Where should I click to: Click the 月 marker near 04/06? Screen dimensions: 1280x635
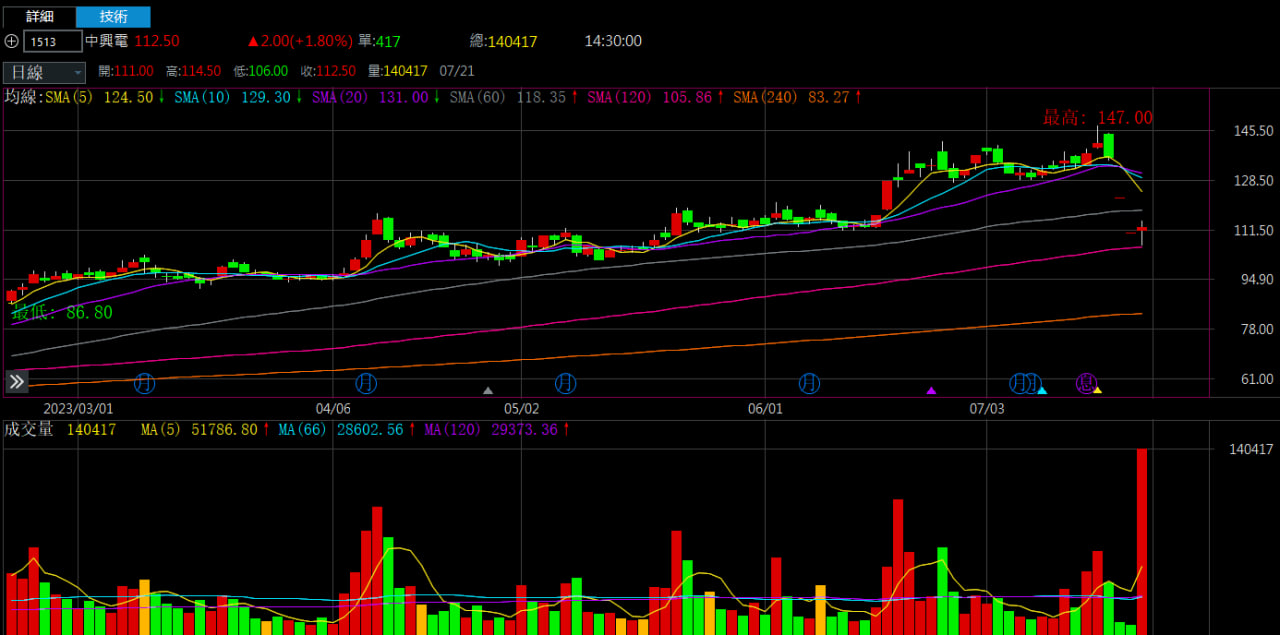pyautogui.click(x=367, y=382)
